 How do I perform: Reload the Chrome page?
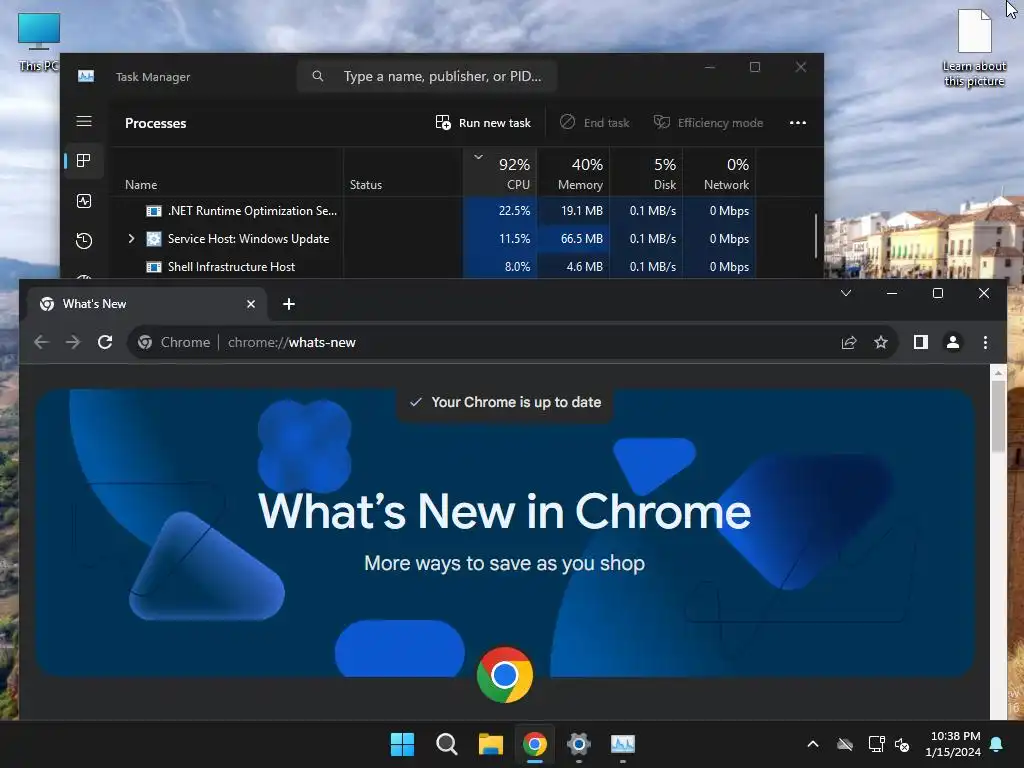(x=104, y=342)
